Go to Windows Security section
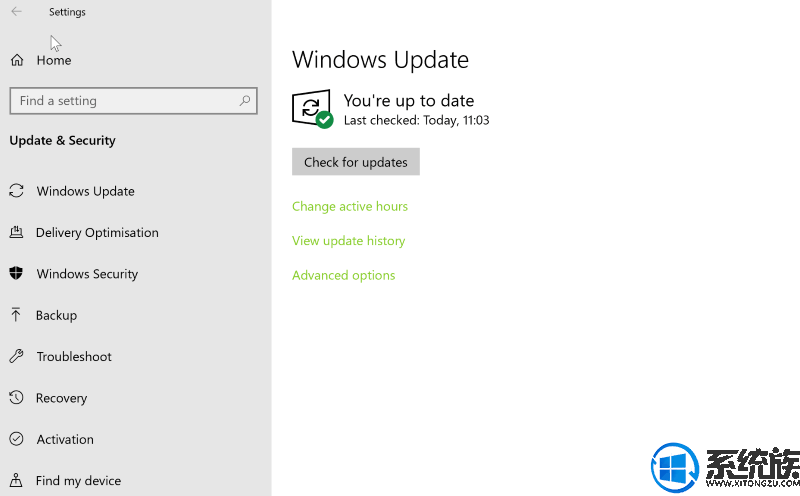Screen dimensions: 800x496 (x=87, y=274)
